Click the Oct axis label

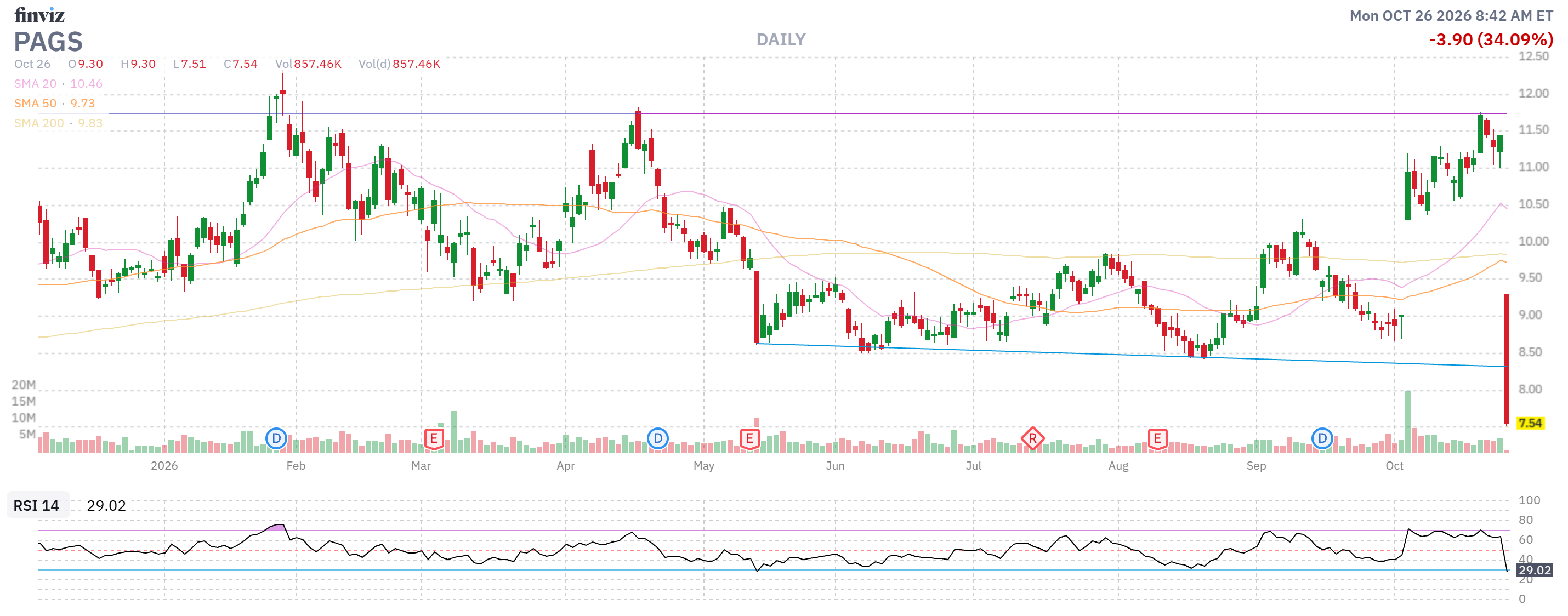pyautogui.click(x=1394, y=466)
